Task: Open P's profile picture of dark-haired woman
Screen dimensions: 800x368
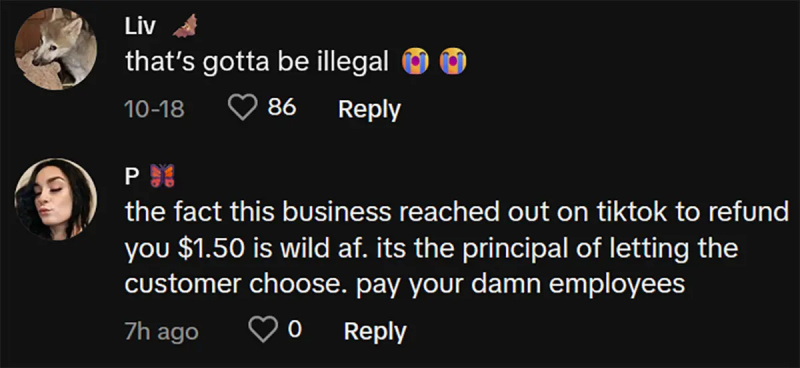Action: coord(55,199)
